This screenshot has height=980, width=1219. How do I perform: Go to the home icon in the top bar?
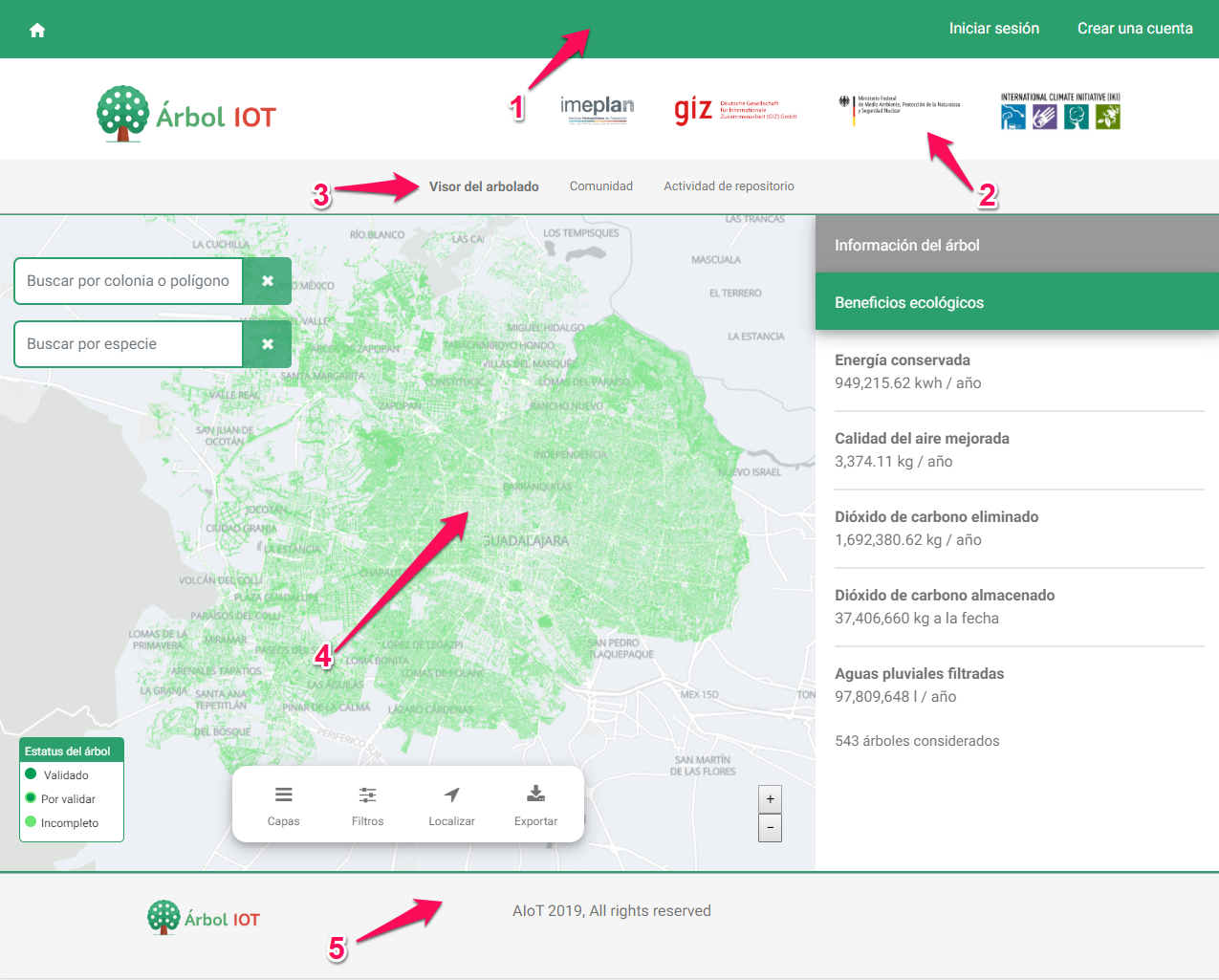37,30
